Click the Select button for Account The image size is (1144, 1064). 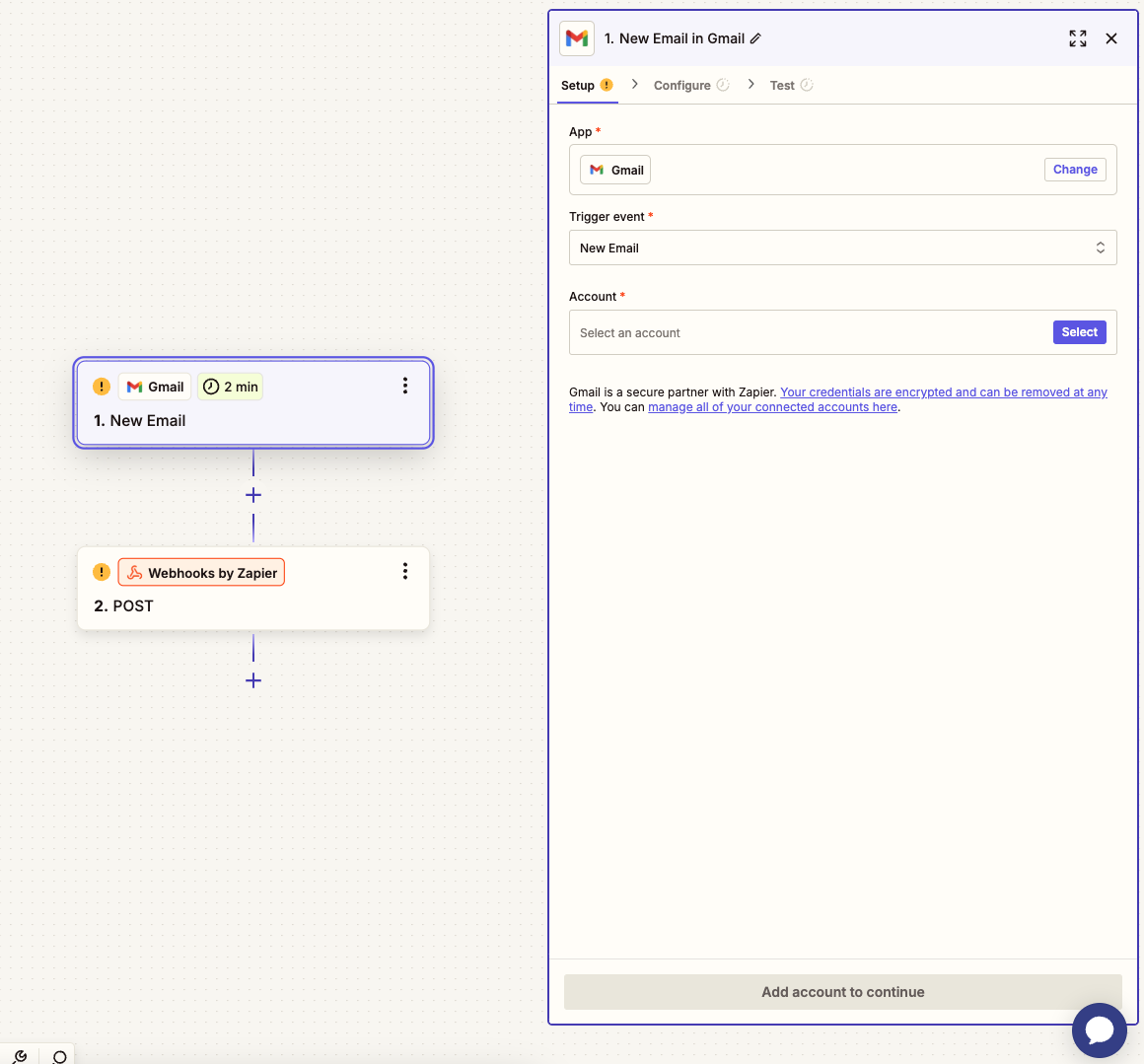tap(1079, 332)
